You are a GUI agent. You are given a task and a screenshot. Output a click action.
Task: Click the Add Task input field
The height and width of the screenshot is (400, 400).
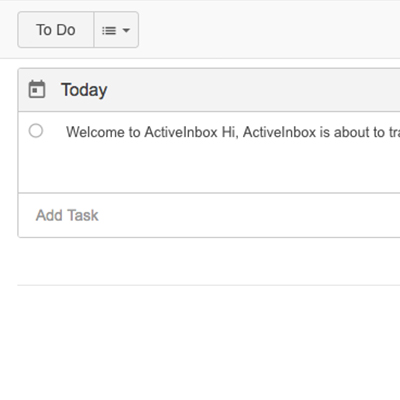pos(209,215)
